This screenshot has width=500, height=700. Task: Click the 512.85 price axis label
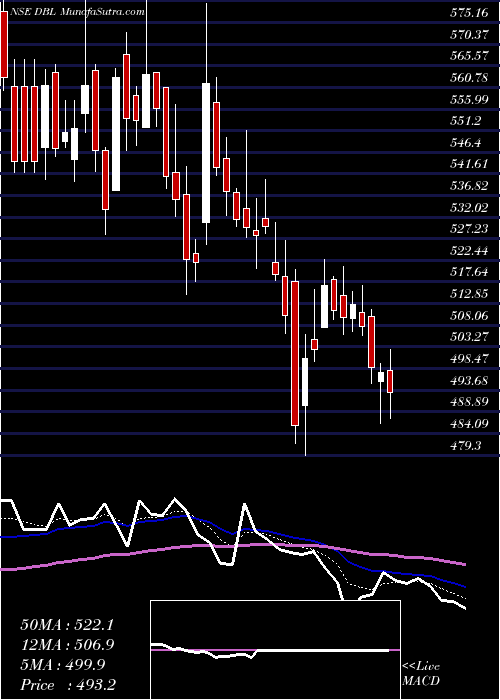469,294
